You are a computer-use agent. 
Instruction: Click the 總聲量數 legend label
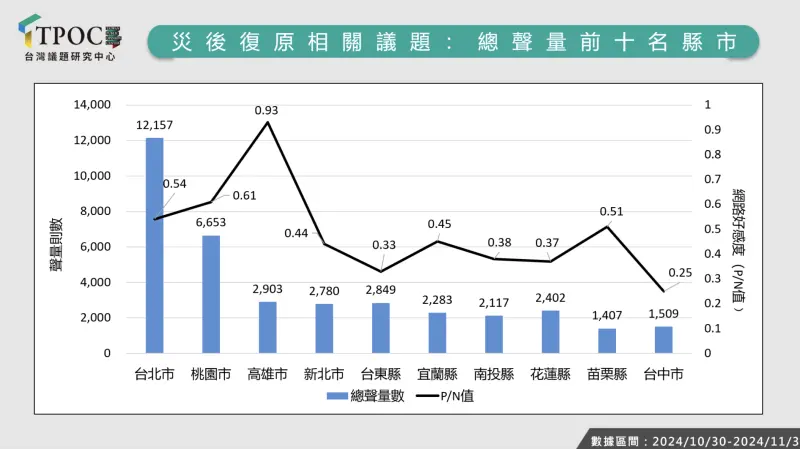[377, 396]
